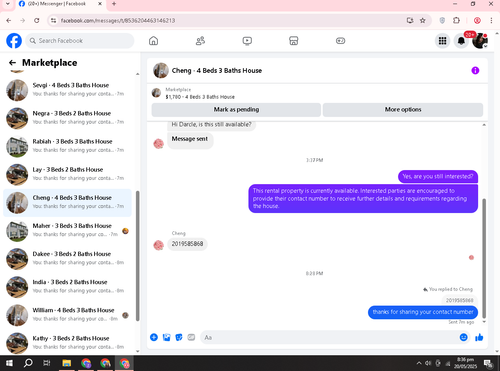This screenshot has height=371, width=500.
Task: Open Dakee - 3 Beds 2 Baths House chat
Action: 67,259
